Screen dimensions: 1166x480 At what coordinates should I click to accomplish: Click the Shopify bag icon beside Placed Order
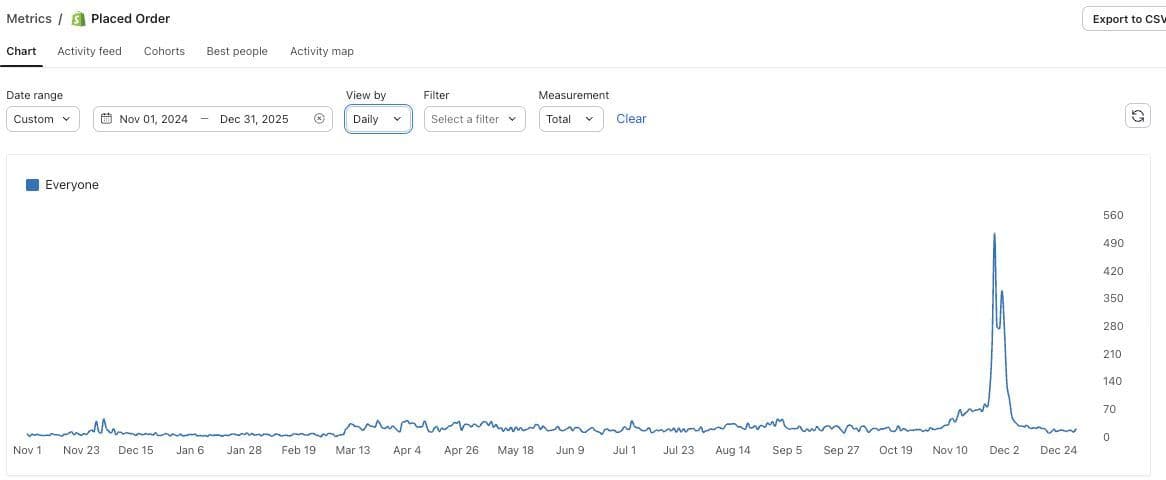pyautogui.click(x=78, y=19)
